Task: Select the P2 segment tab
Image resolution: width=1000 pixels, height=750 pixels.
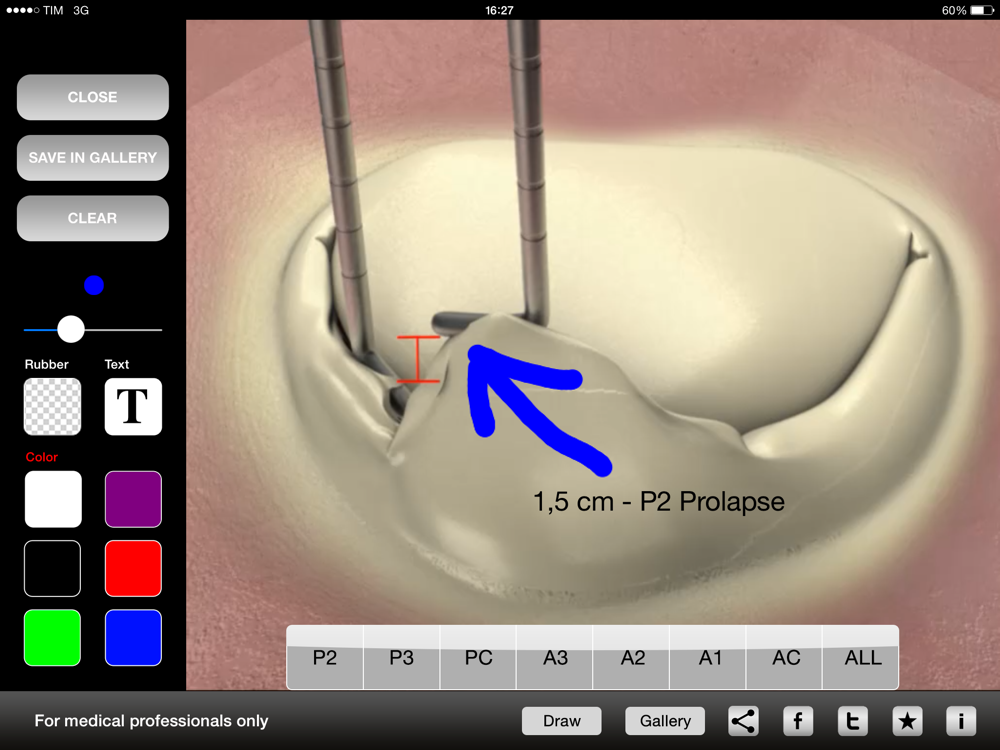Action: coord(325,658)
